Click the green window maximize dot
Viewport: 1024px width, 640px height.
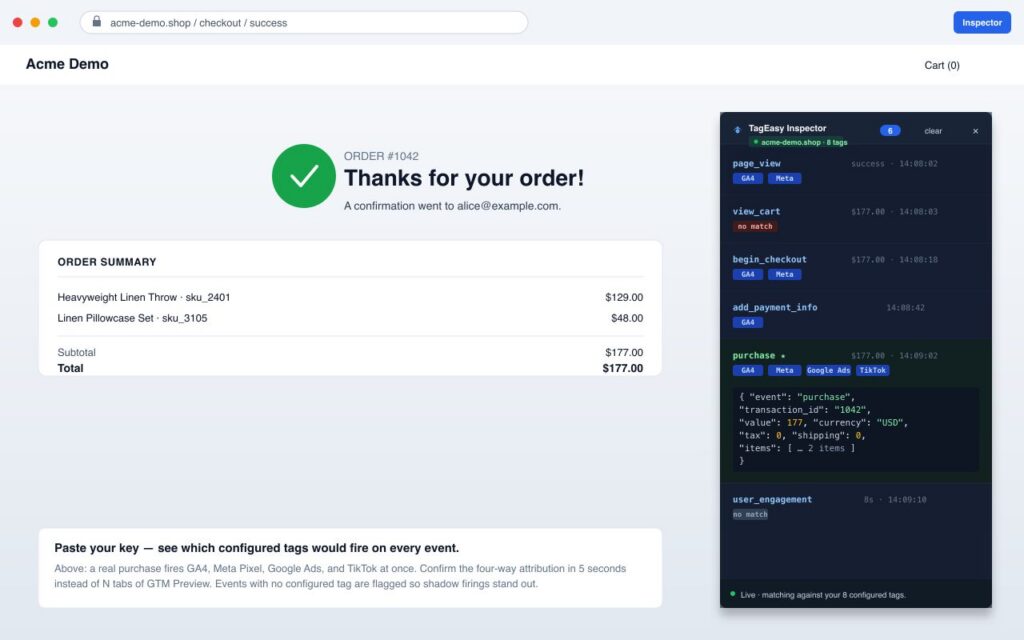pyautogui.click(x=53, y=22)
